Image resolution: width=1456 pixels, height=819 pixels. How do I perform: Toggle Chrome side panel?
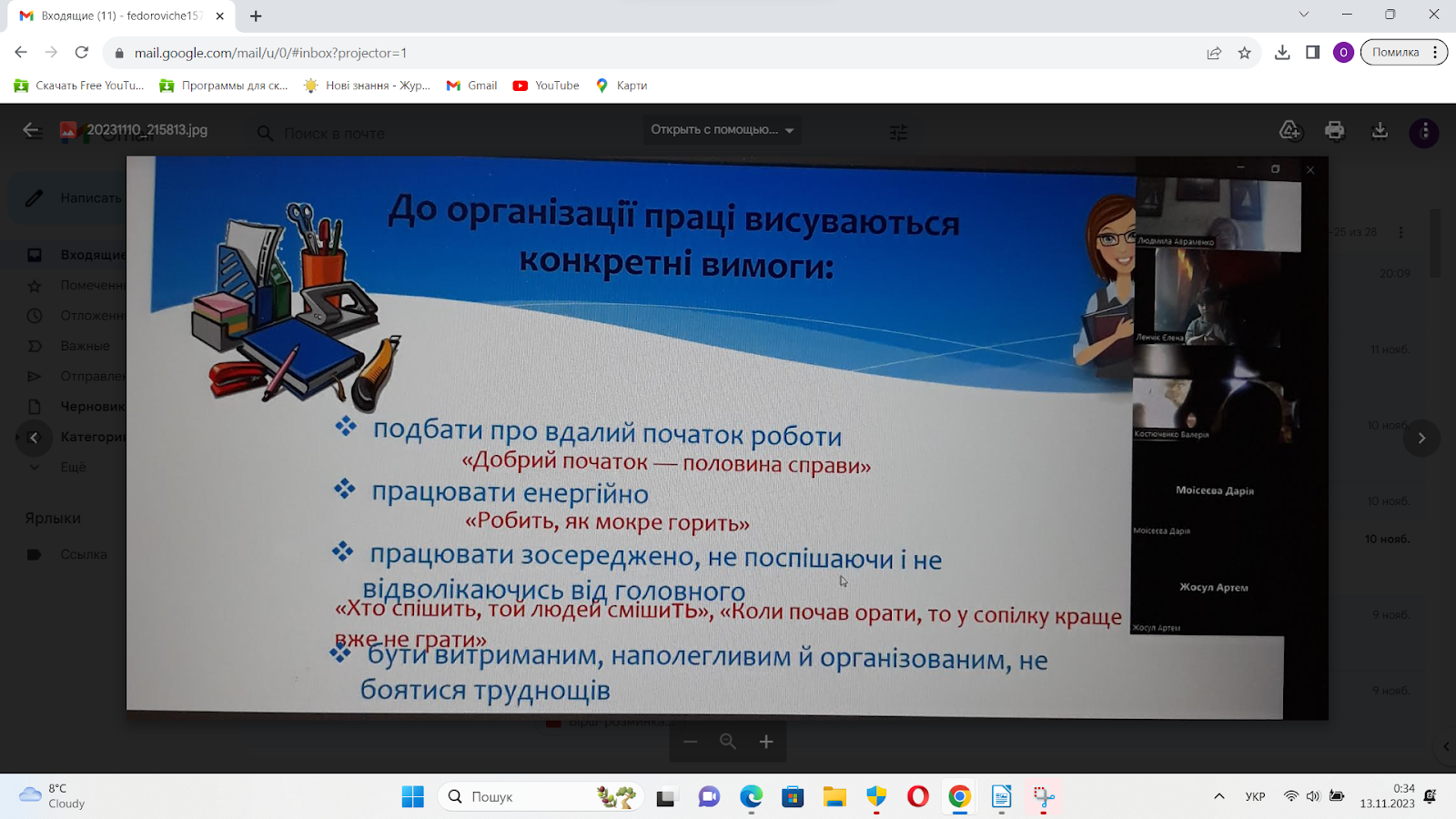[1312, 53]
